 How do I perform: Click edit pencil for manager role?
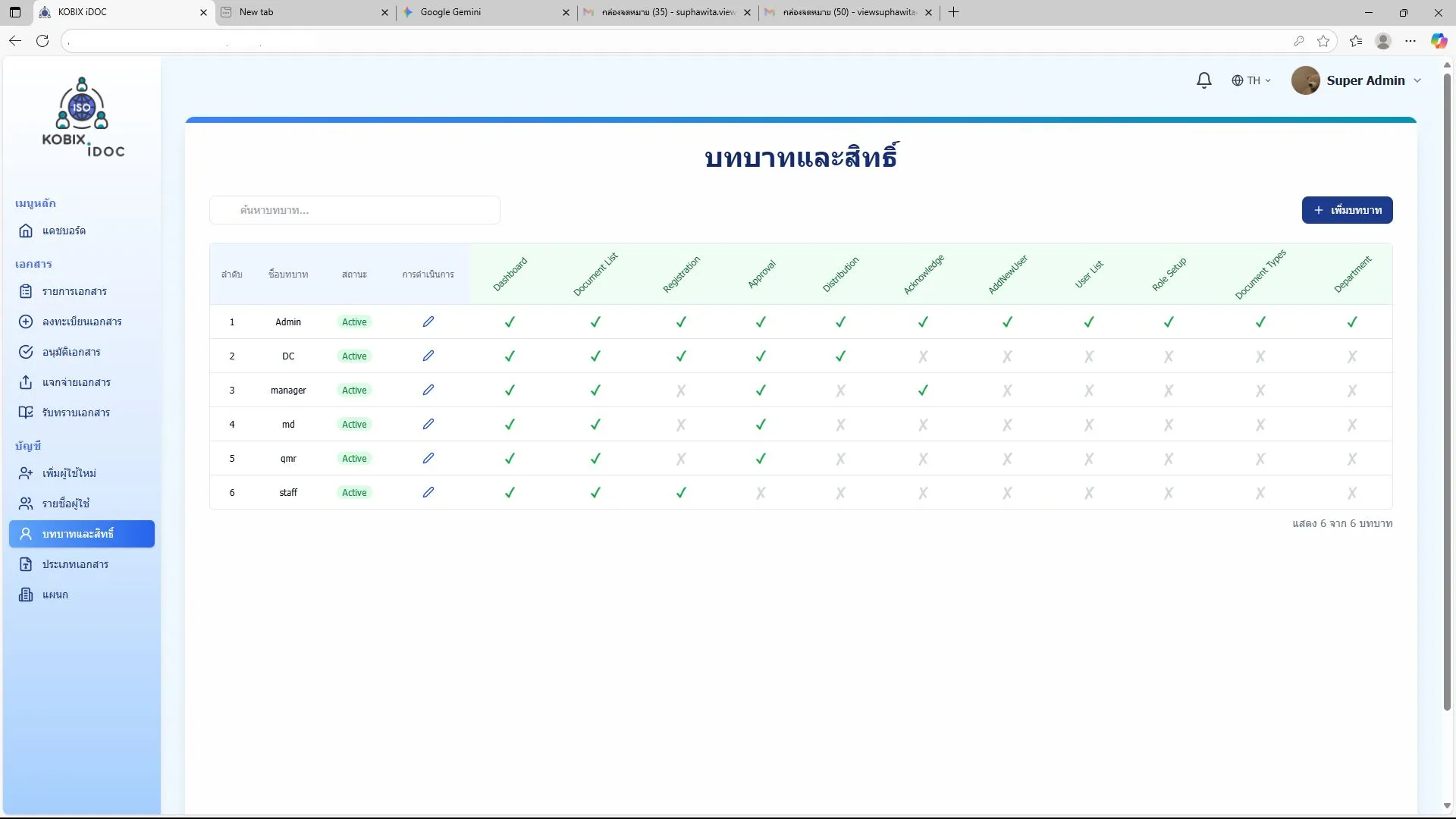428,390
